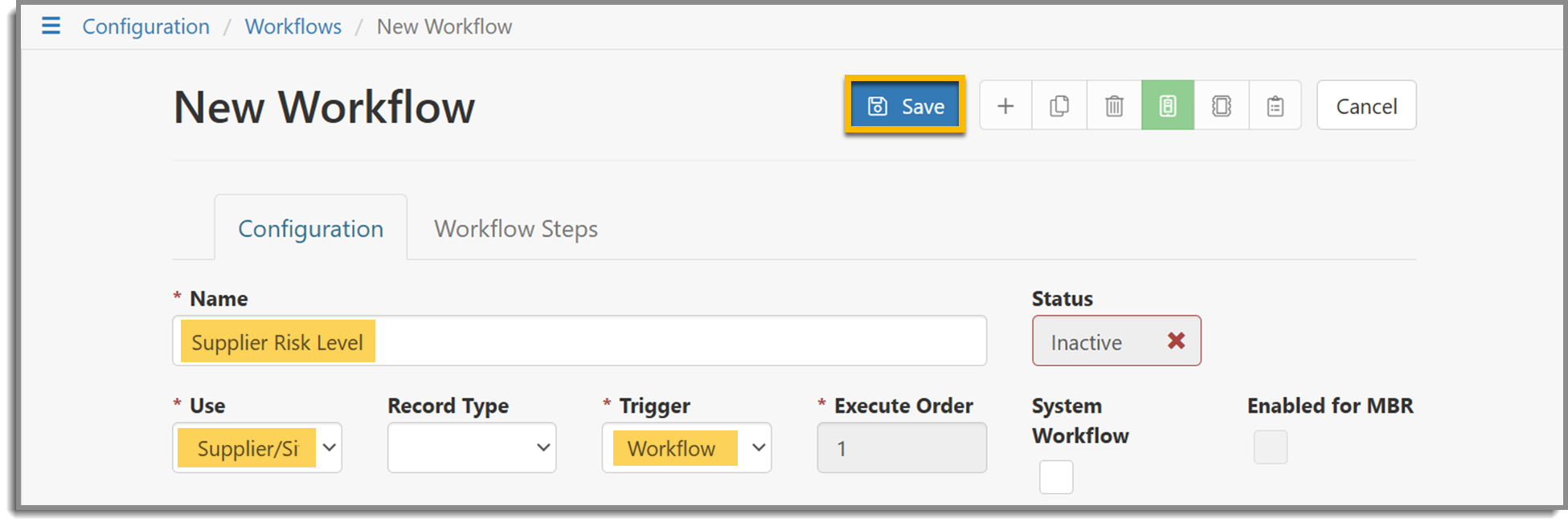Select the framed device icon in toolbar
Viewport: 1568px width, 526px height.
(1222, 105)
